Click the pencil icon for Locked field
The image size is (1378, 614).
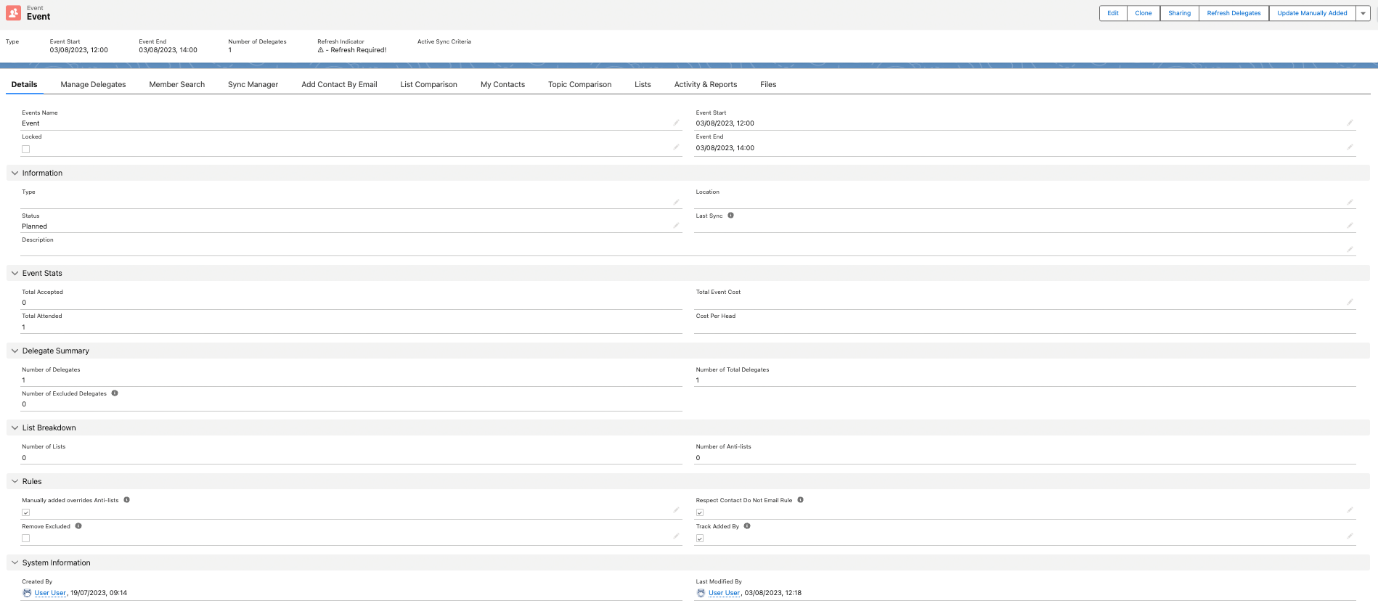[676, 147]
